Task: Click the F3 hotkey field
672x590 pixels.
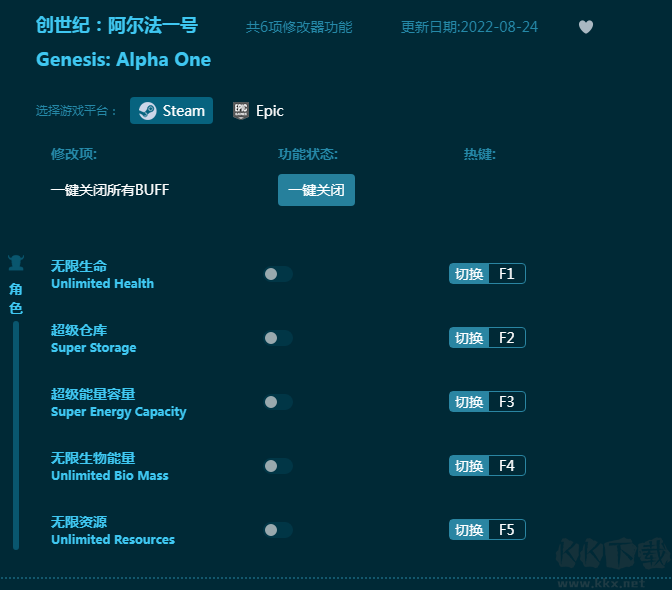Action: coord(507,402)
